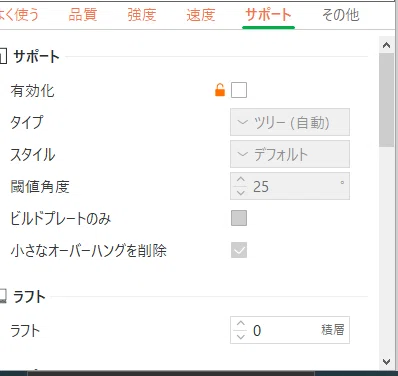
Task: Click the サポート section heading text
Action: (x=37, y=57)
